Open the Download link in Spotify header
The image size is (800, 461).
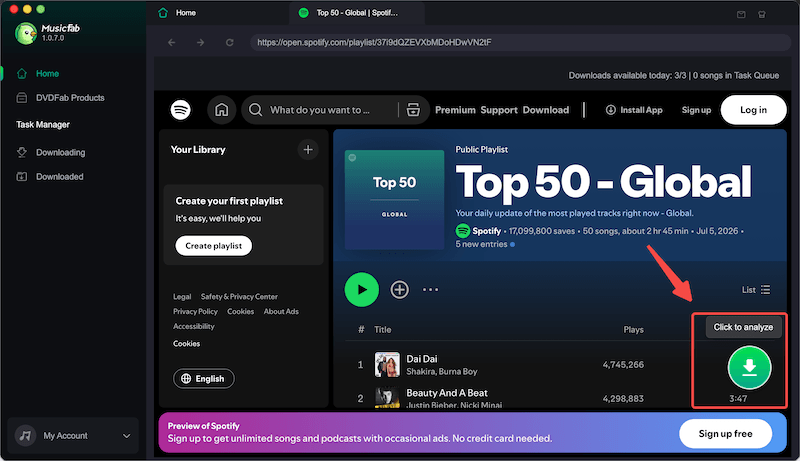(x=545, y=110)
